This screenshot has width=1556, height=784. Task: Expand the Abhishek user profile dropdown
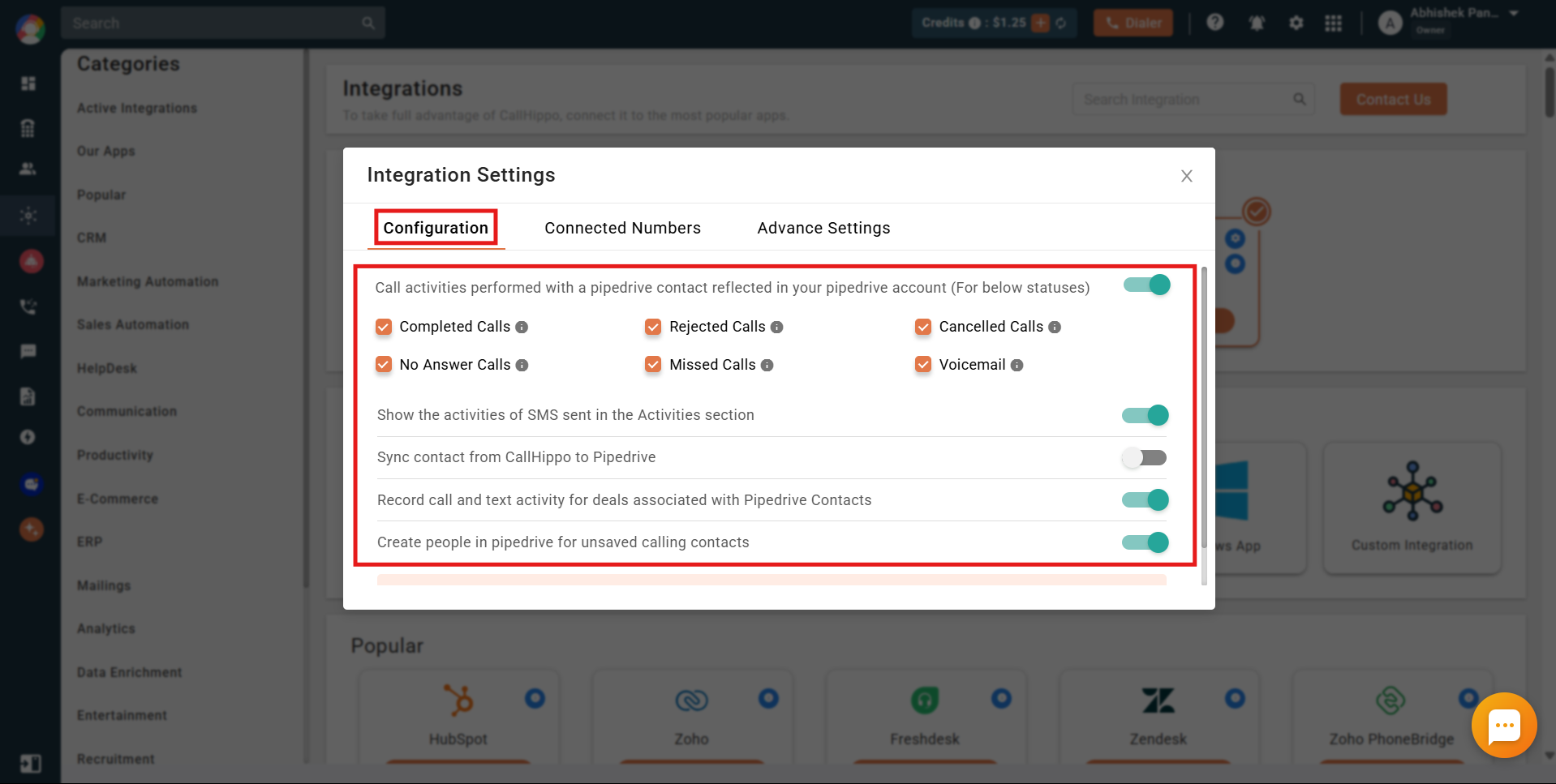pyautogui.click(x=1514, y=14)
